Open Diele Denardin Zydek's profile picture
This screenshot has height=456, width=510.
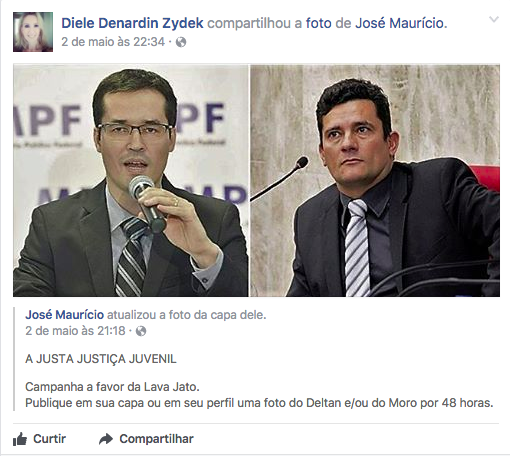tap(33, 32)
